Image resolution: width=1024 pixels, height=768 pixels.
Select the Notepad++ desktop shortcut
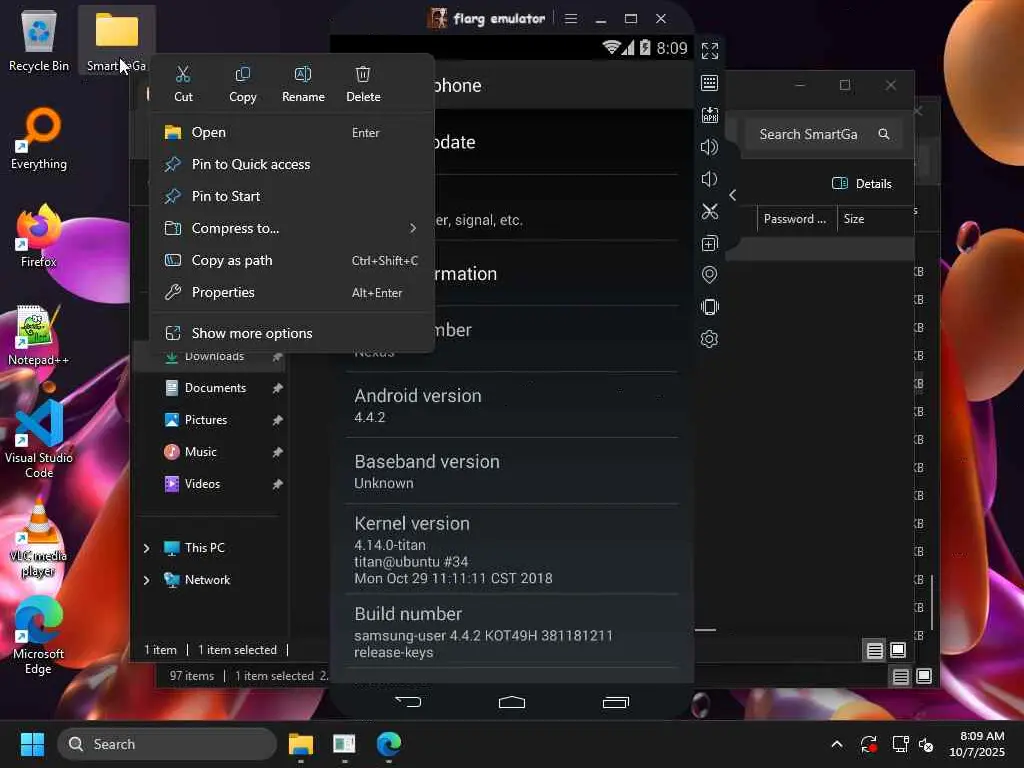pos(39,335)
